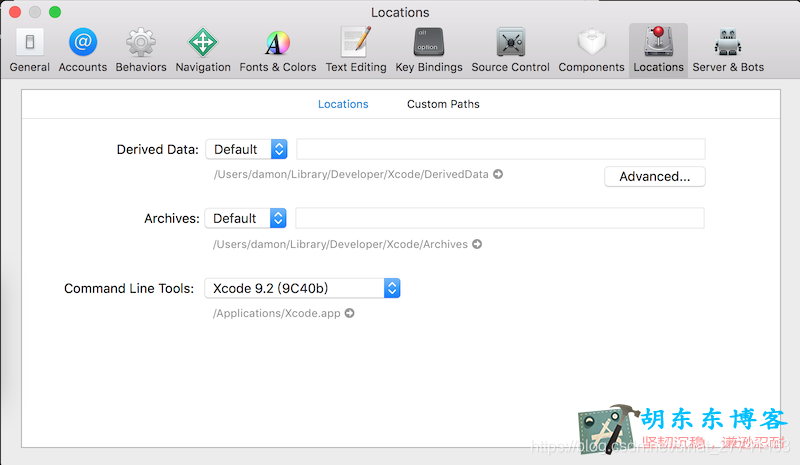The width and height of the screenshot is (800, 465).
Task: Open the Archives Default dropdown
Action: coord(245,218)
